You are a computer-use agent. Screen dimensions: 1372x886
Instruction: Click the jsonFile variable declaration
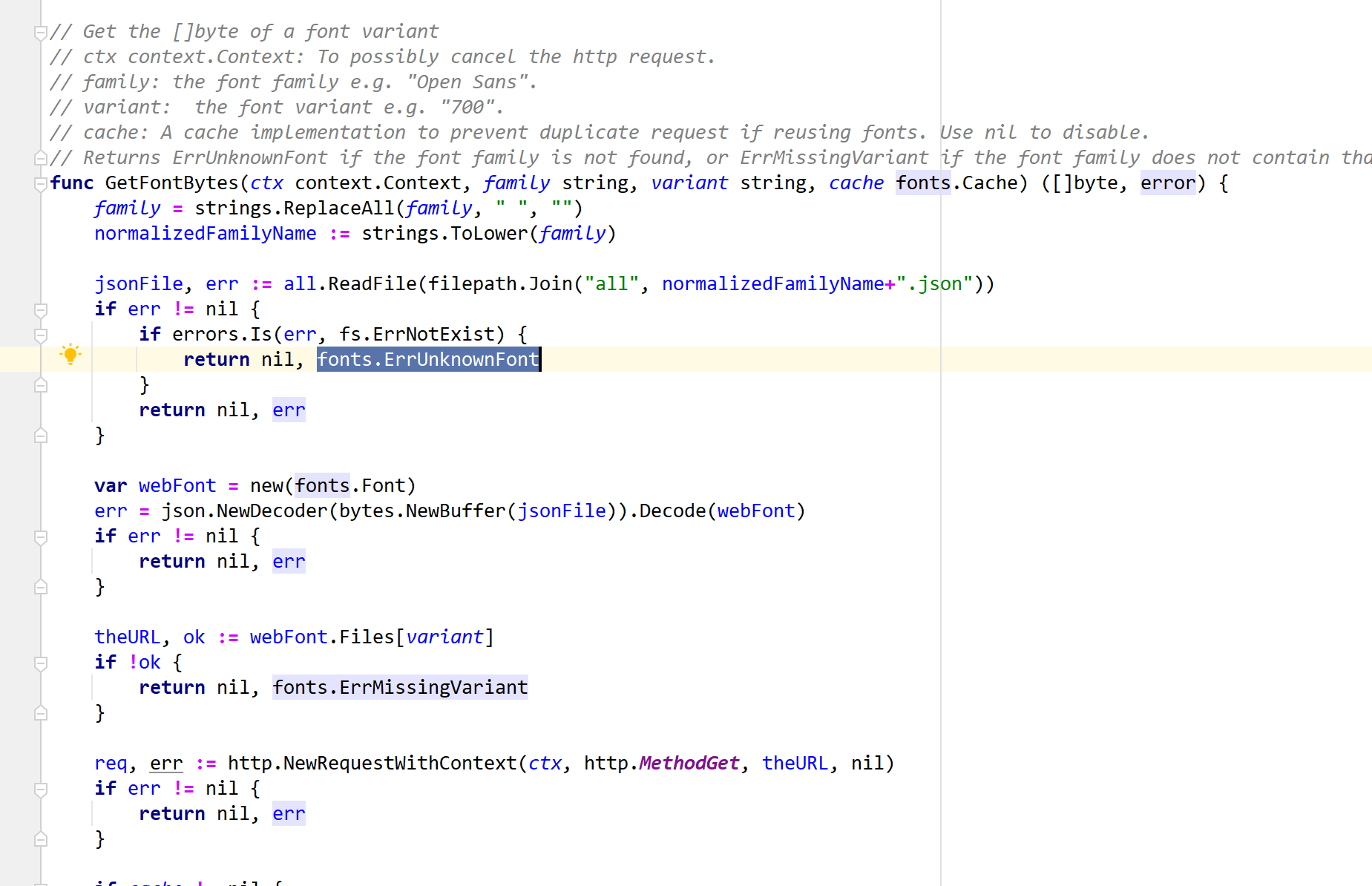click(x=139, y=284)
